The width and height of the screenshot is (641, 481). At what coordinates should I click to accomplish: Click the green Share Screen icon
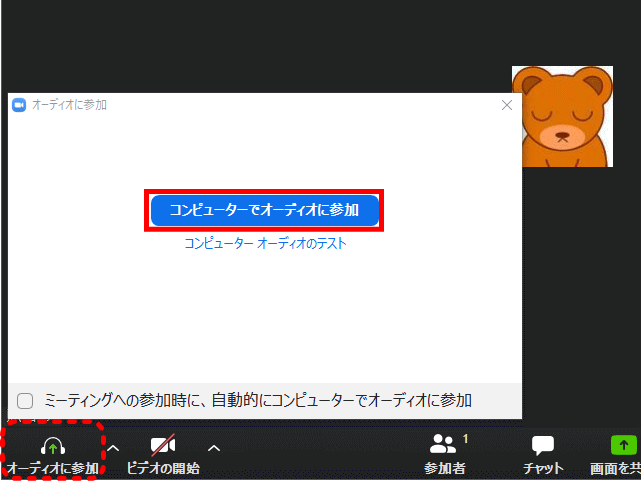pyautogui.click(x=623, y=445)
